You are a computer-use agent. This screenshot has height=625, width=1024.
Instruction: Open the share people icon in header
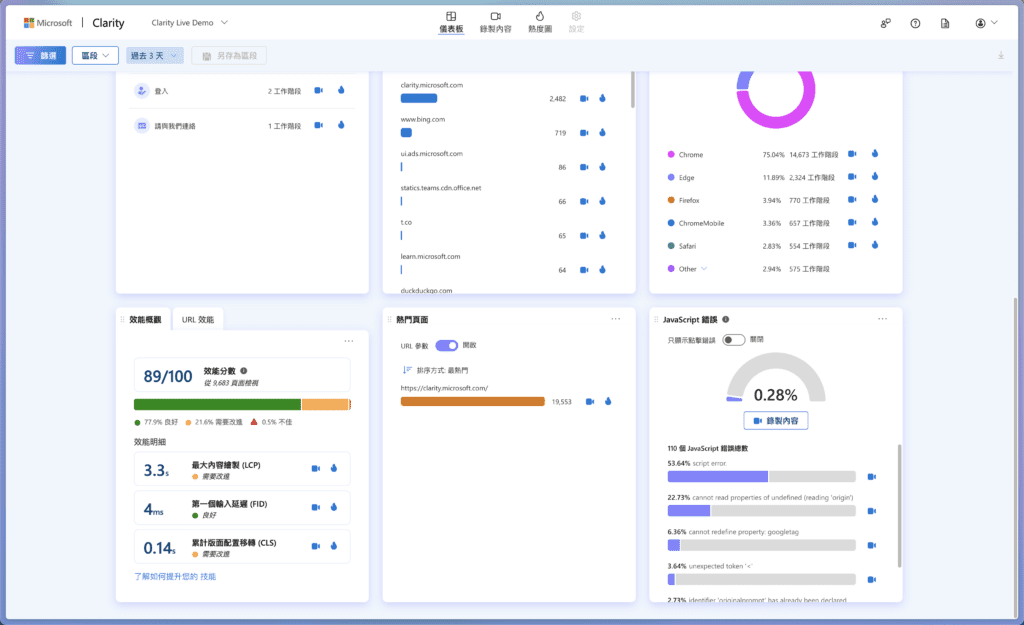click(885, 23)
